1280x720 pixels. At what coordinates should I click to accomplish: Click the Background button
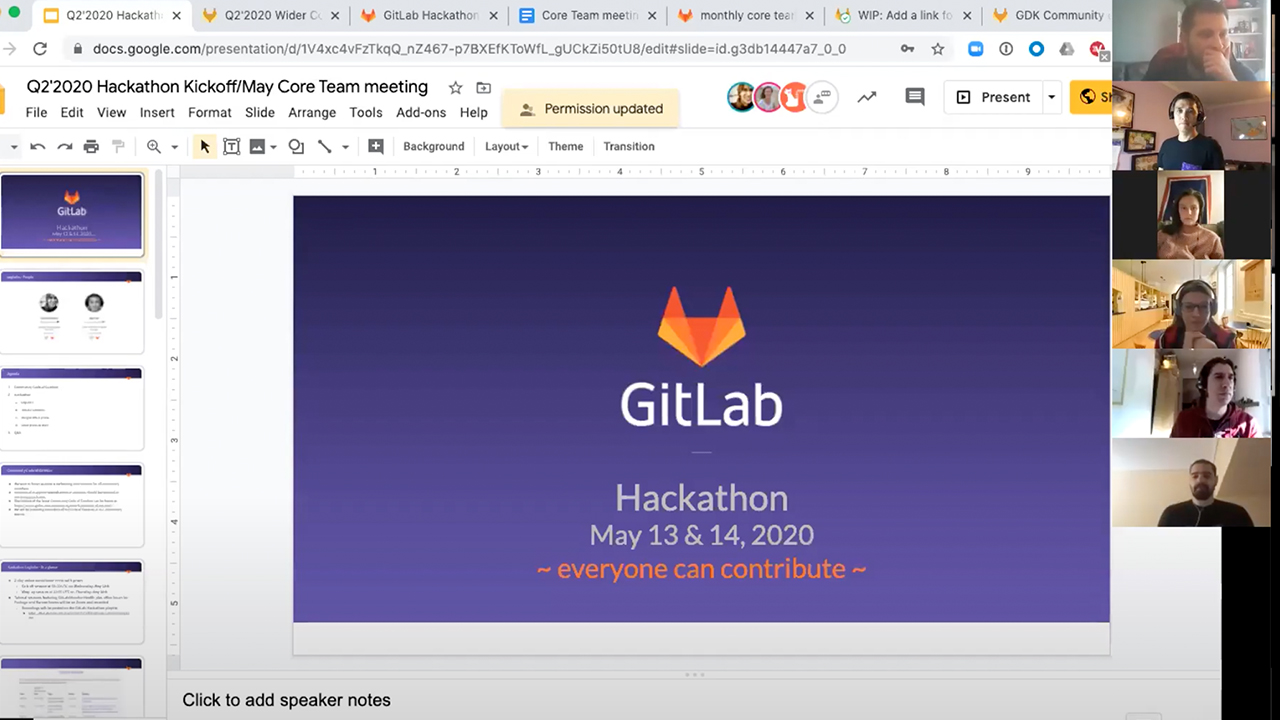(433, 146)
